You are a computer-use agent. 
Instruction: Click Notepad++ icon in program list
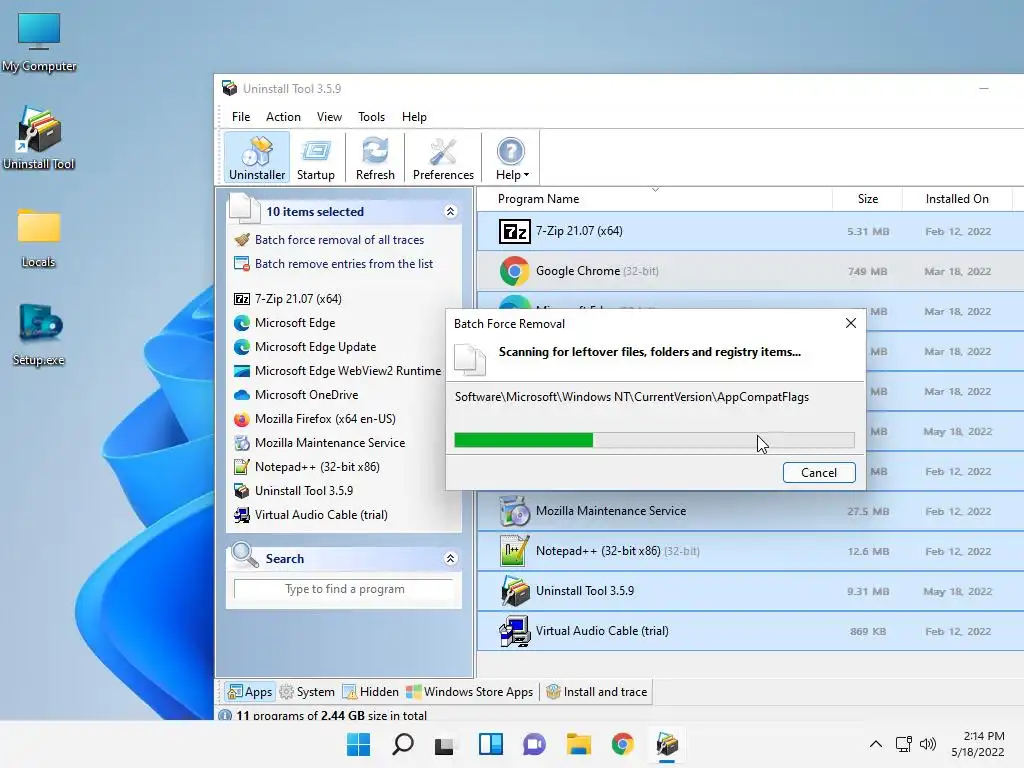(515, 551)
